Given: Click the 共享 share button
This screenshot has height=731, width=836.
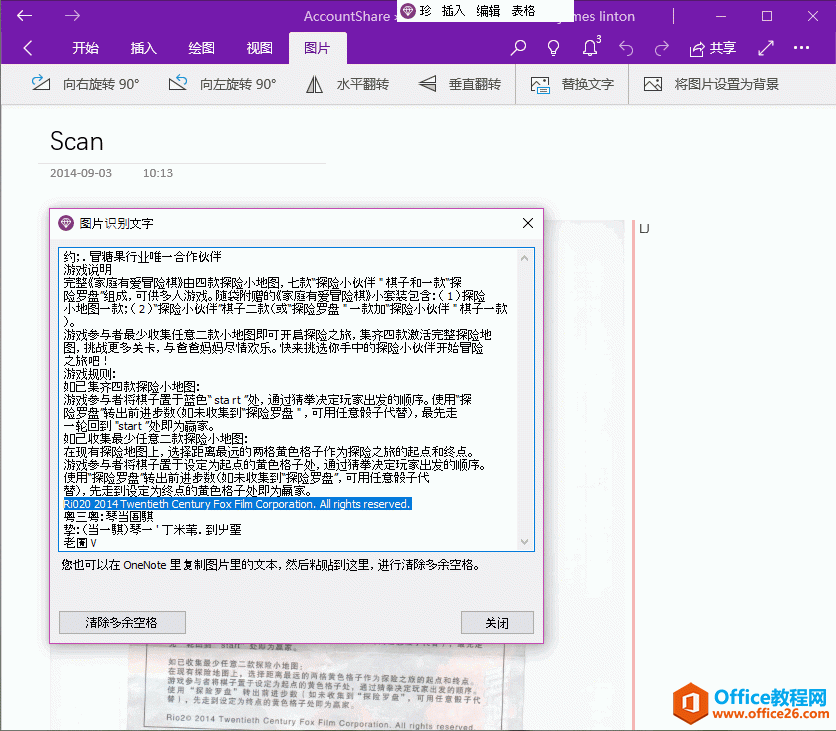Looking at the screenshot, I should pos(712,48).
